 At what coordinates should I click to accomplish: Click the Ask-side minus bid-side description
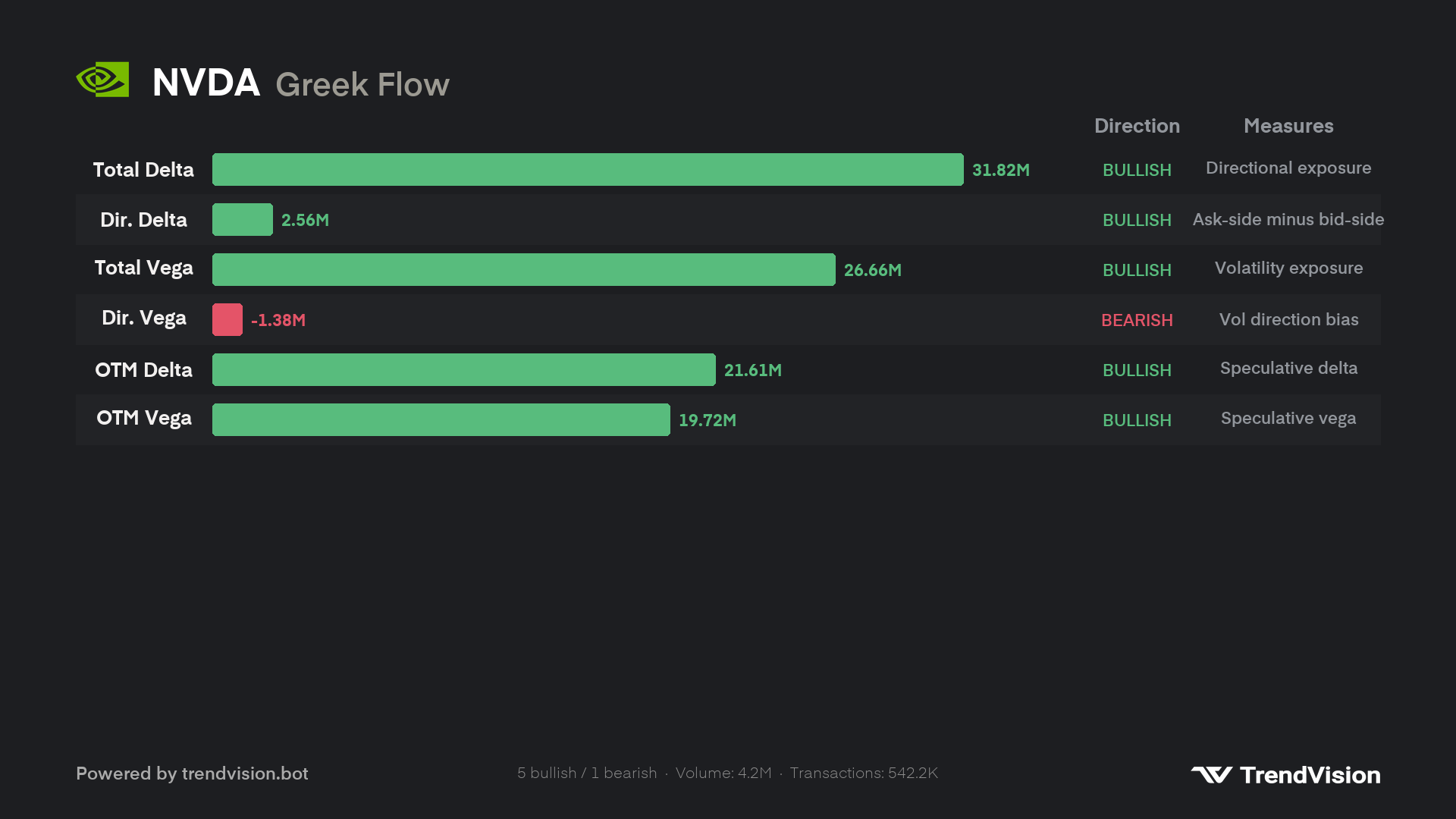[x=1288, y=219]
